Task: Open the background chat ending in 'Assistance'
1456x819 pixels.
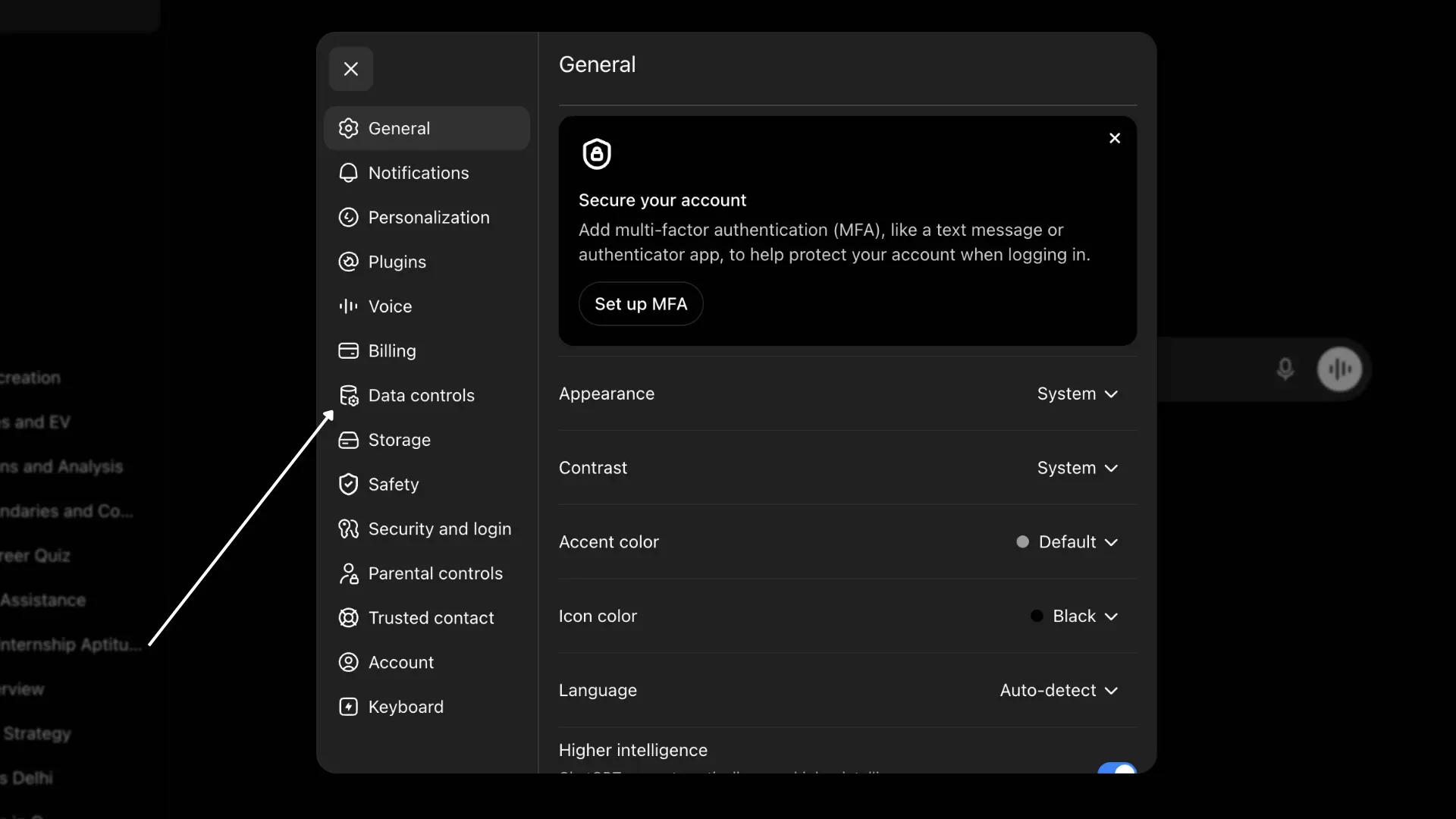Action: pos(43,600)
